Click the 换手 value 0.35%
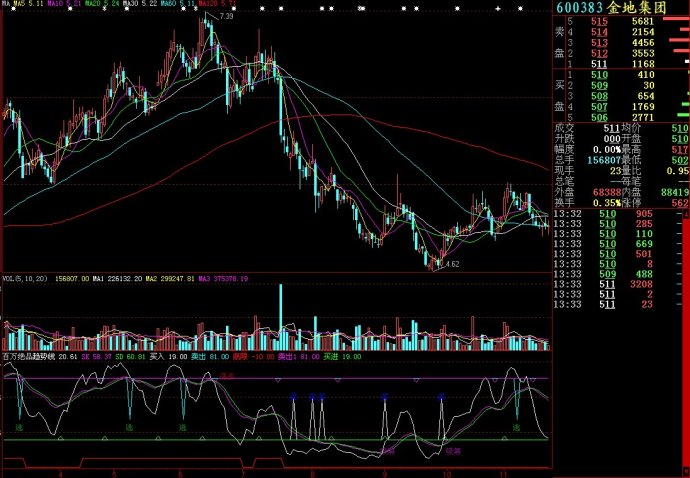 click(x=607, y=203)
